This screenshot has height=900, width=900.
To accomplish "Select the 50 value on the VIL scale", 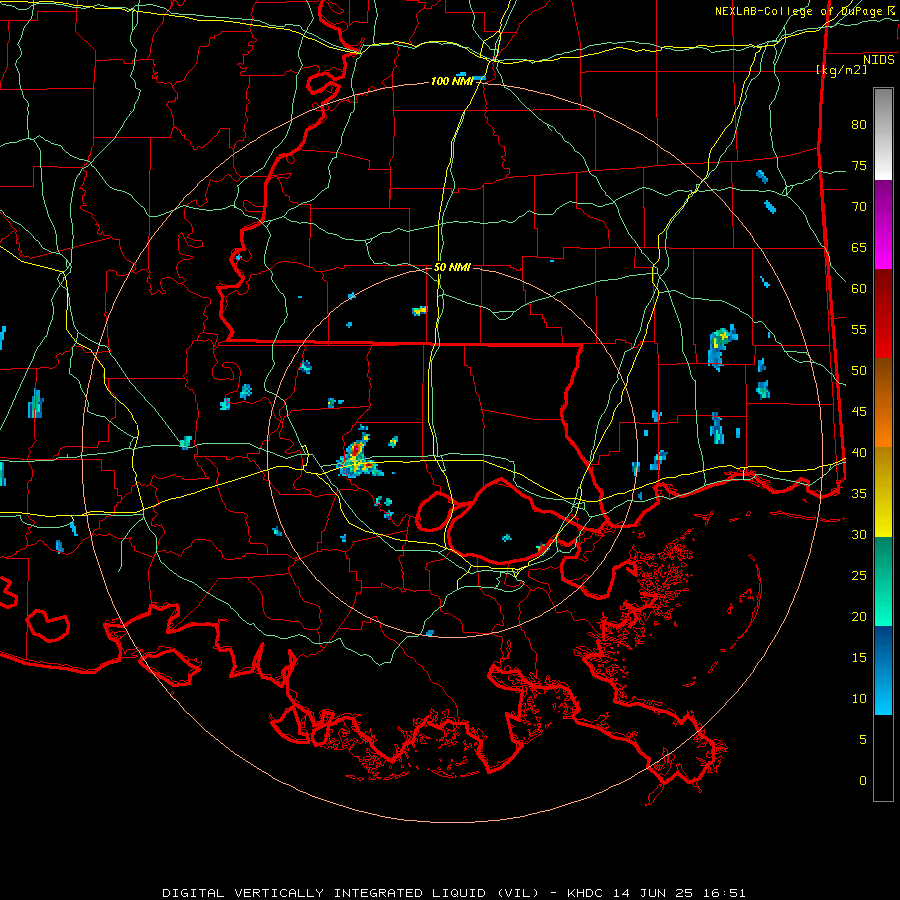I will pyautogui.click(x=859, y=370).
